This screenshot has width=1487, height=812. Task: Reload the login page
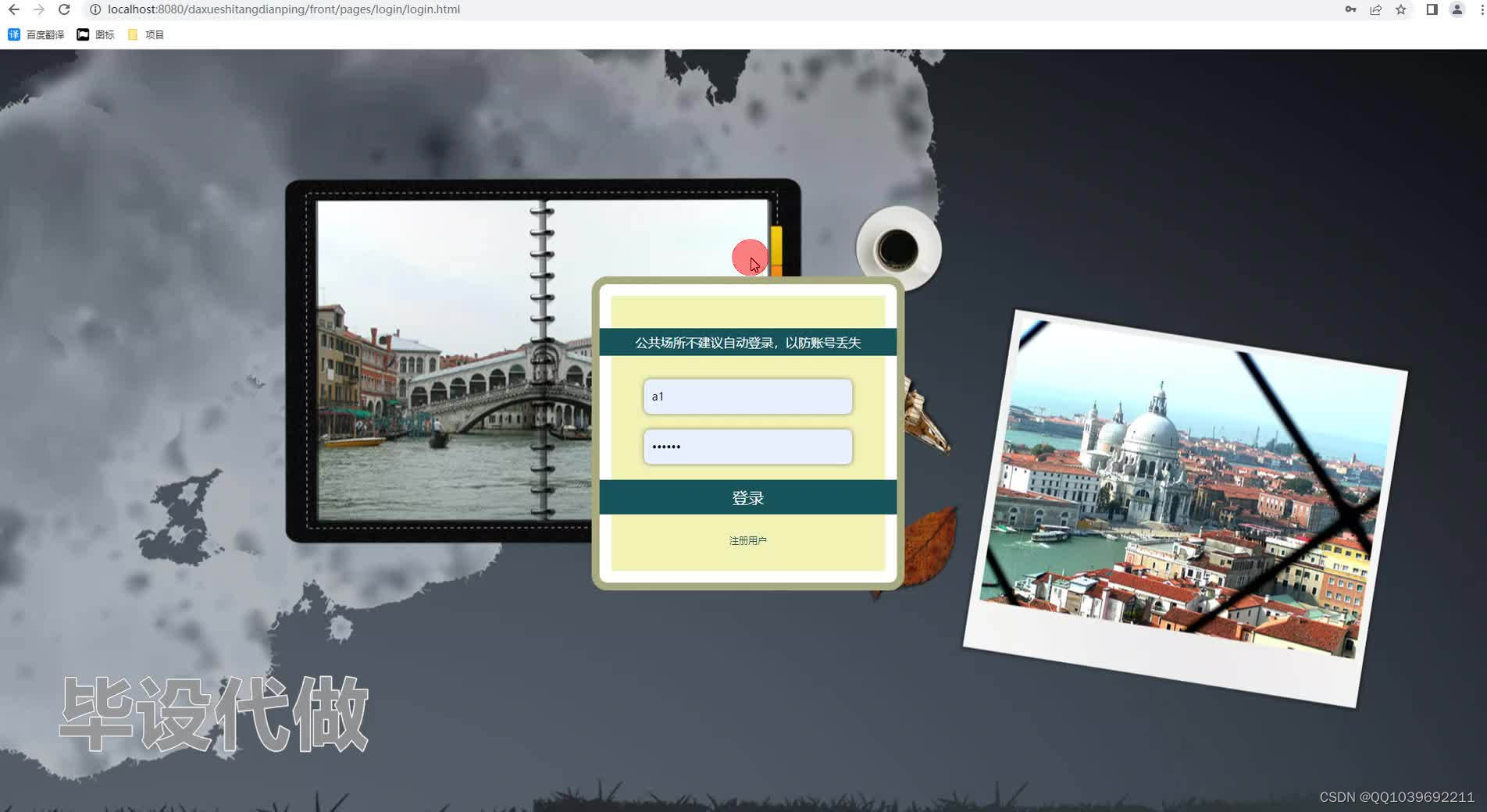(x=64, y=9)
